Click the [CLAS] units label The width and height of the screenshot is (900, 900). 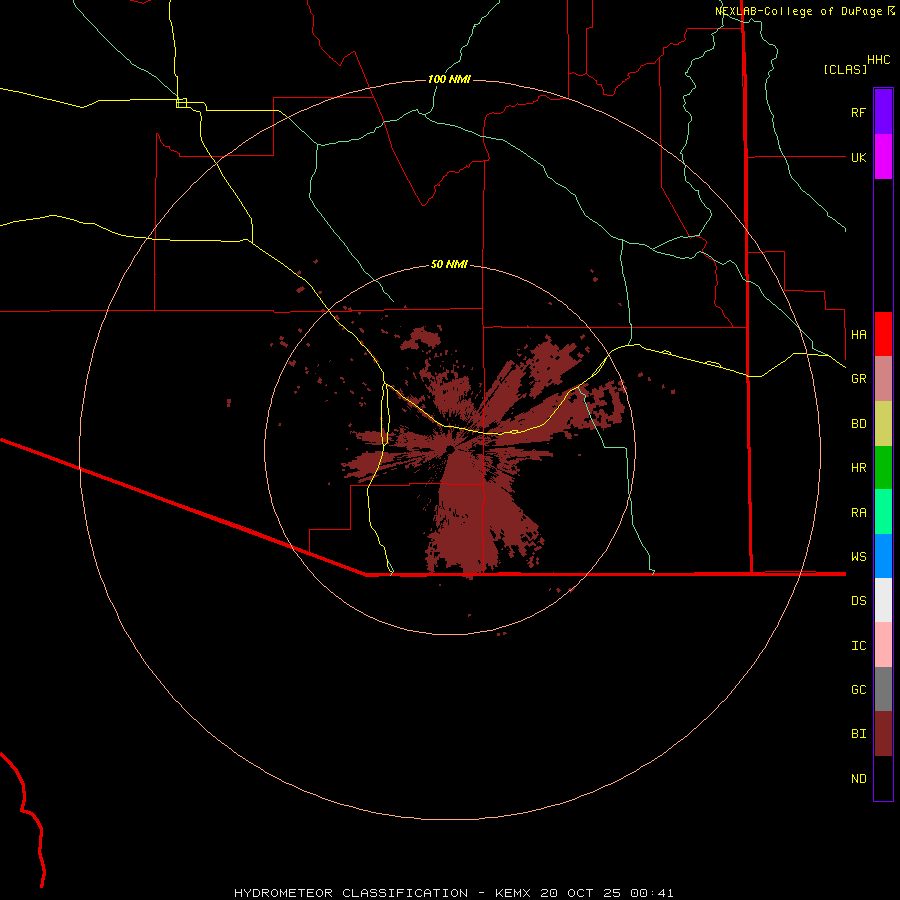pyautogui.click(x=845, y=69)
